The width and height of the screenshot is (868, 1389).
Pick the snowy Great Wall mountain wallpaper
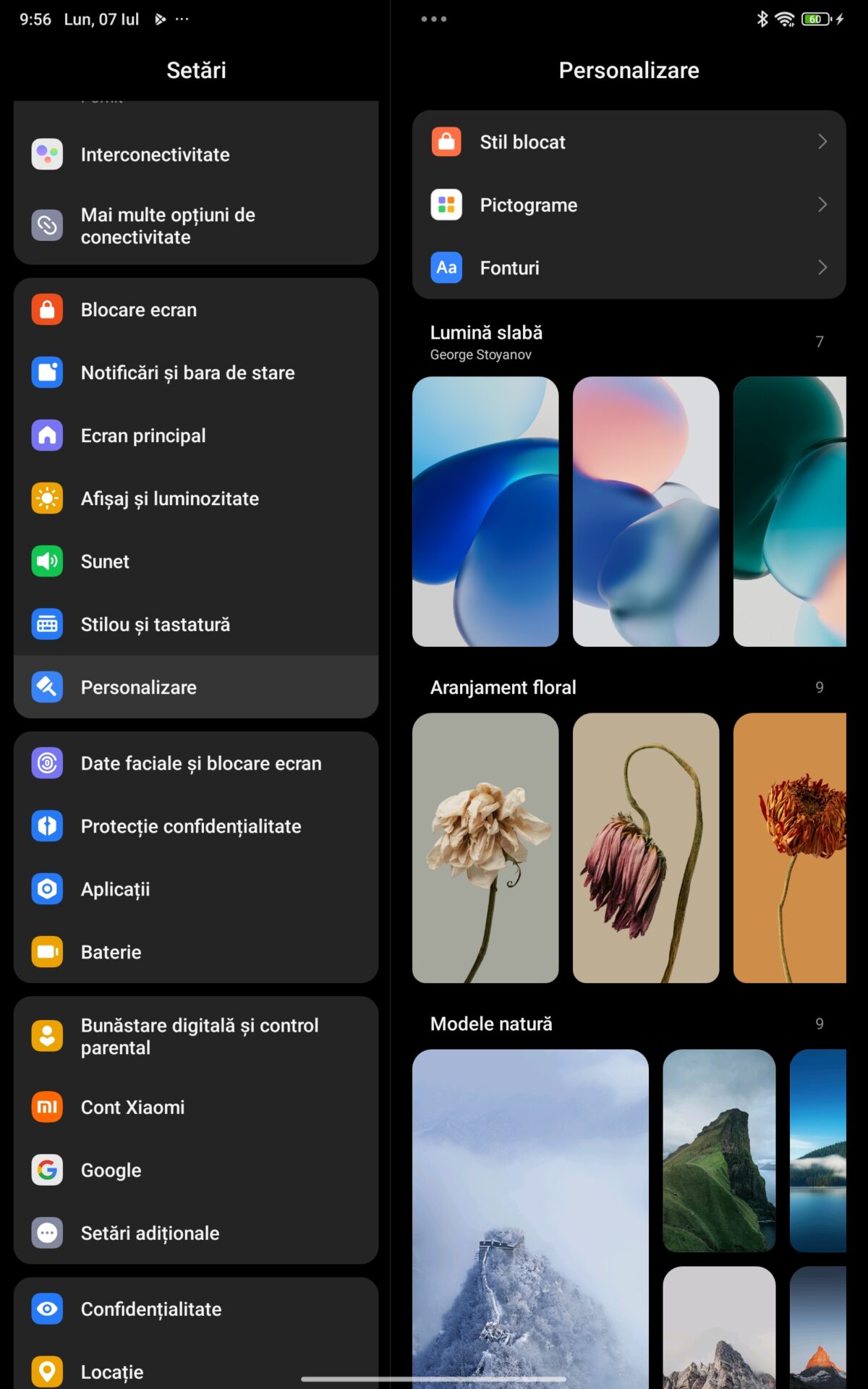pyautogui.click(x=530, y=1219)
